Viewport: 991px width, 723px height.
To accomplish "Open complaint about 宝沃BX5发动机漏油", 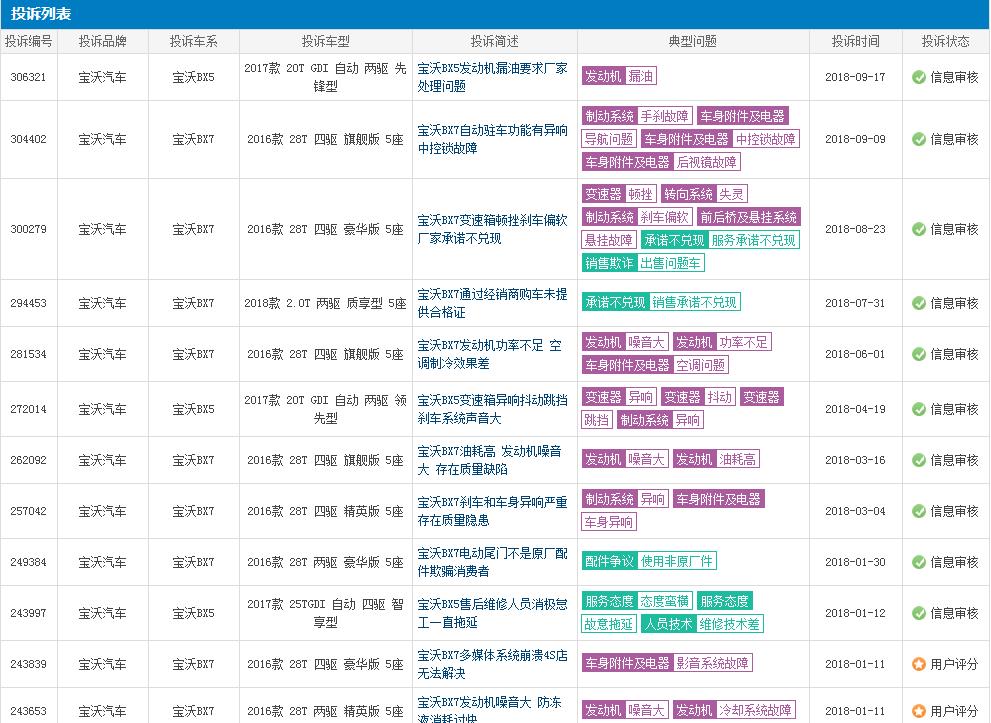I will [492, 77].
